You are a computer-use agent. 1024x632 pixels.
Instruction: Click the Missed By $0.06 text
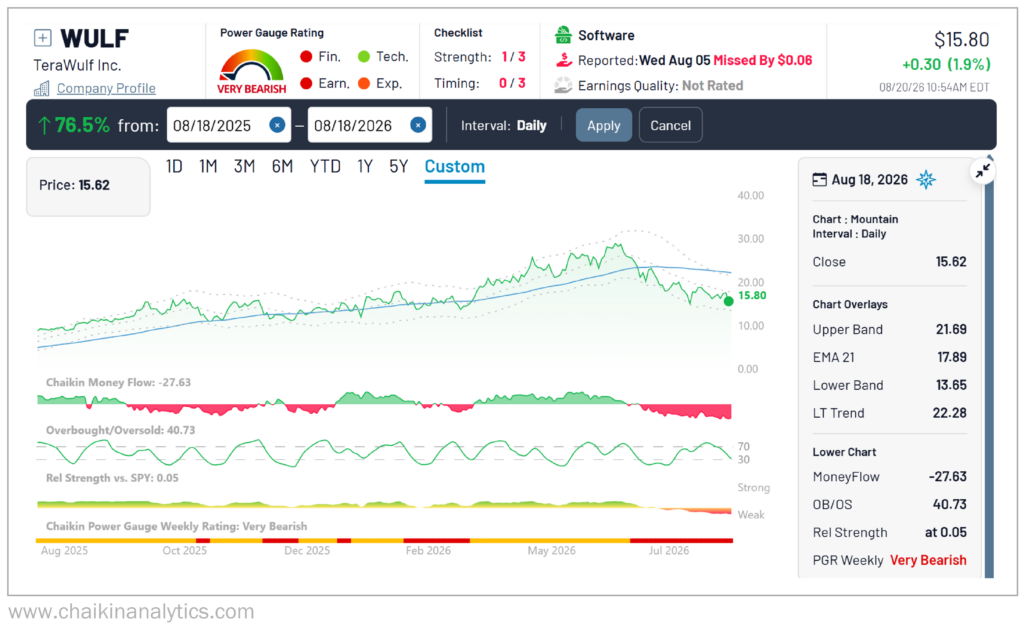click(763, 60)
